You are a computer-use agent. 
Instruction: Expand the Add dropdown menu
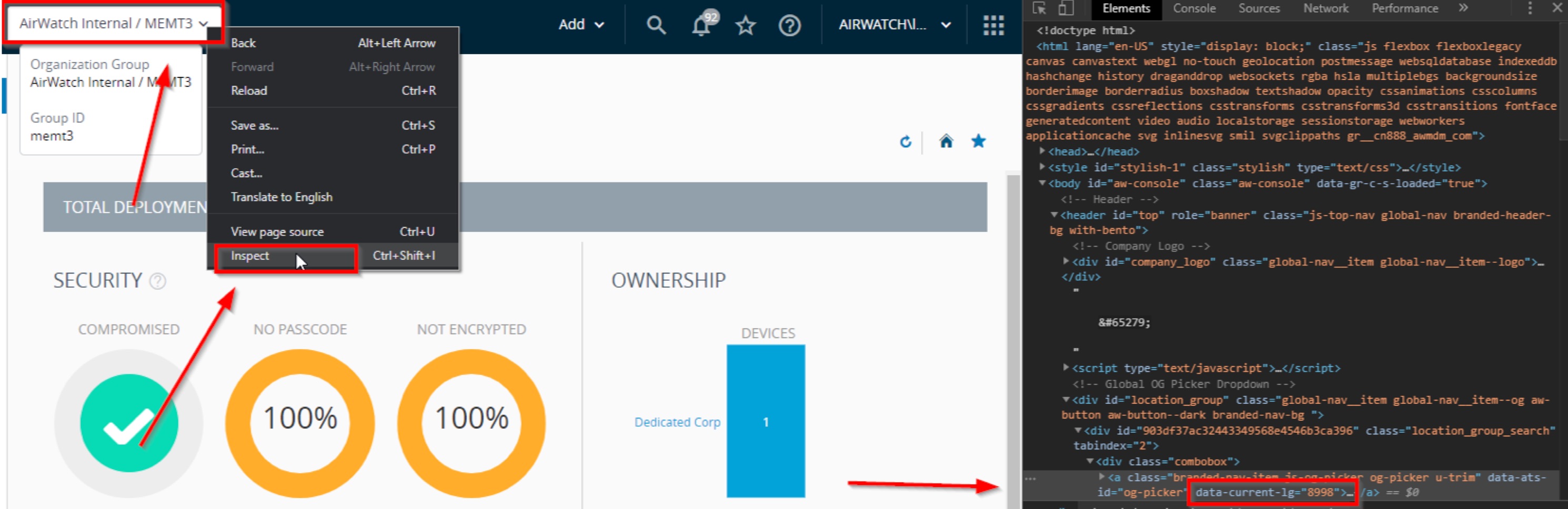coord(581,25)
